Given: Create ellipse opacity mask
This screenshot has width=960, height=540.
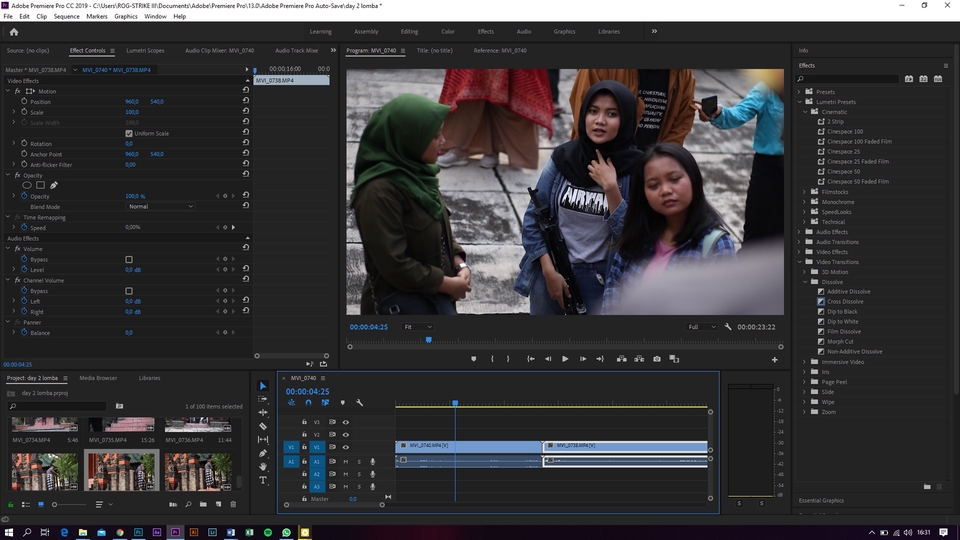Looking at the screenshot, I should click(x=27, y=185).
